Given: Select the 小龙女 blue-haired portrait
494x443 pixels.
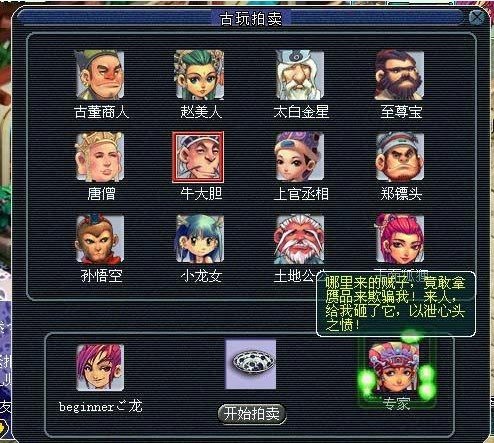Looking at the screenshot, I should [x=200, y=239].
